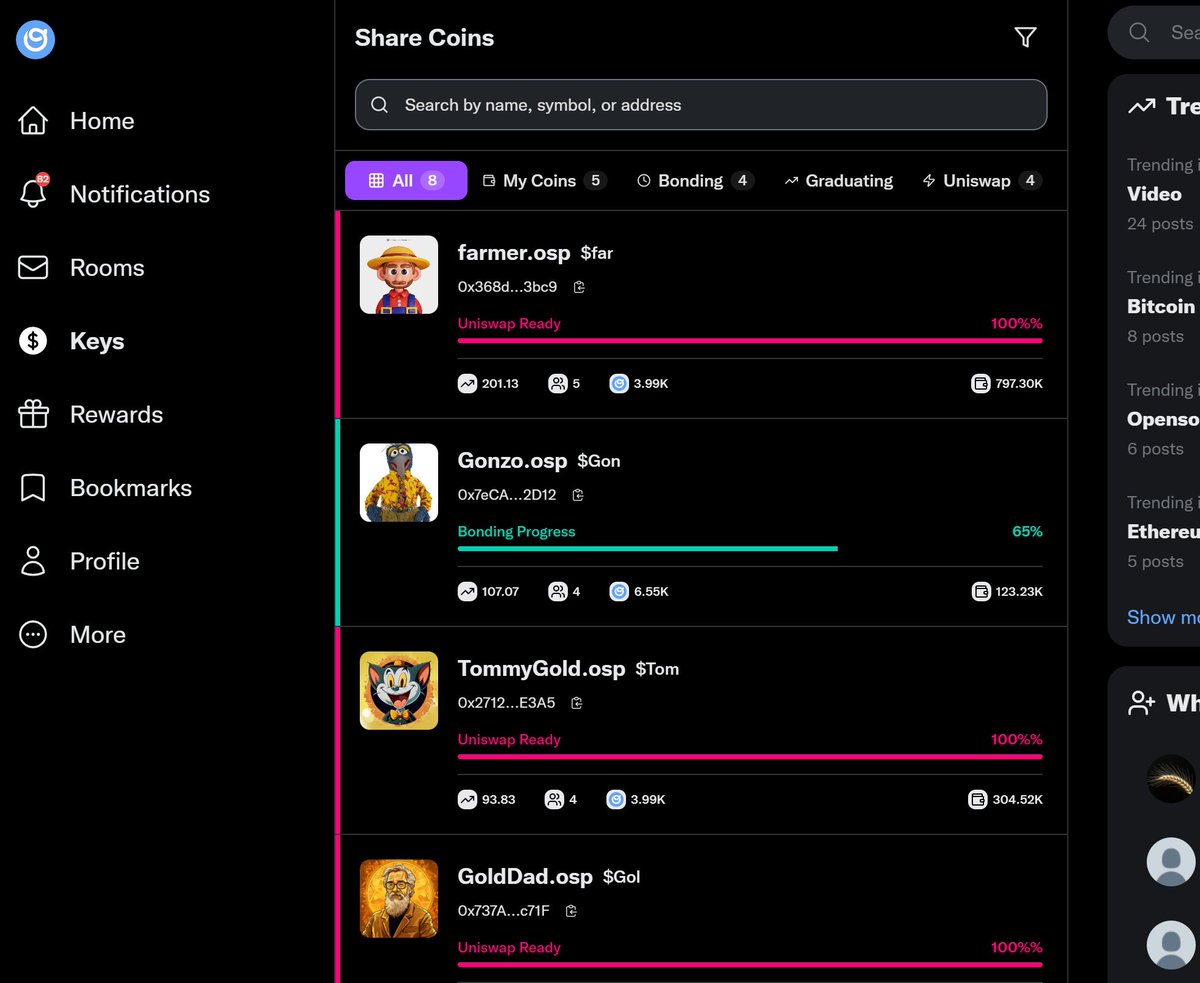Click the Profile person icon

[x=33, y=561]
